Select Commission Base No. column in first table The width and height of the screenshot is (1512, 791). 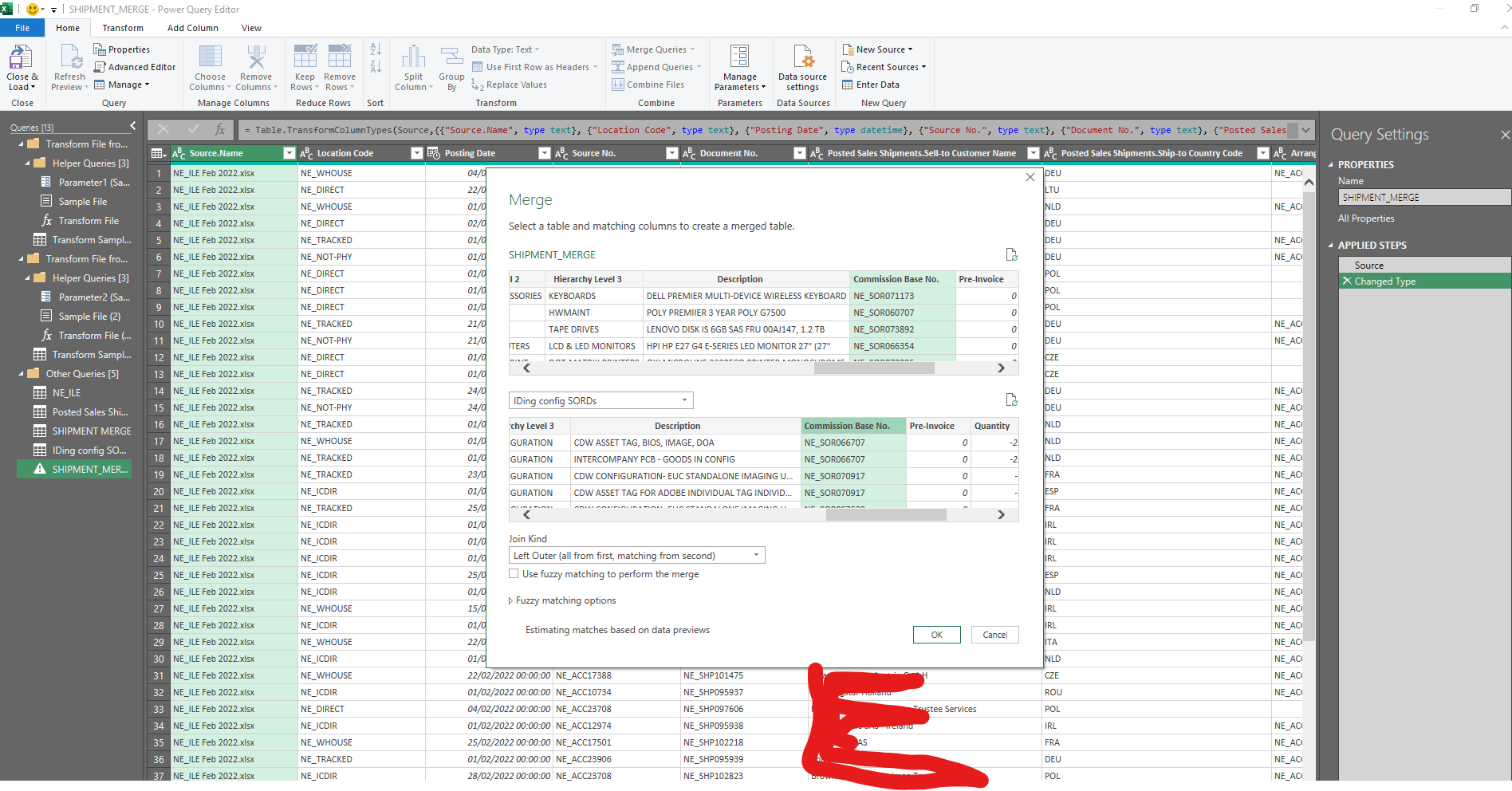pyautogui.click(x=902, y=279)
